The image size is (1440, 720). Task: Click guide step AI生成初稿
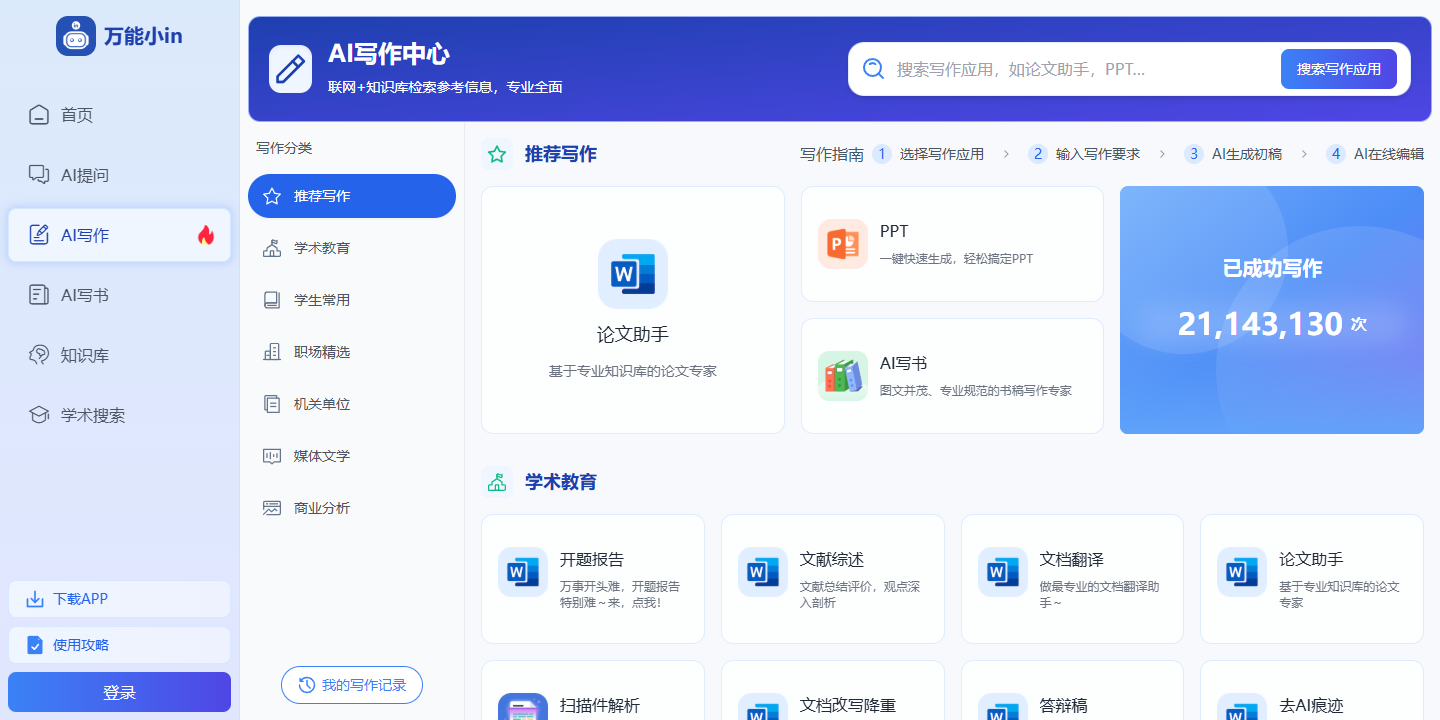point(1233,154)
